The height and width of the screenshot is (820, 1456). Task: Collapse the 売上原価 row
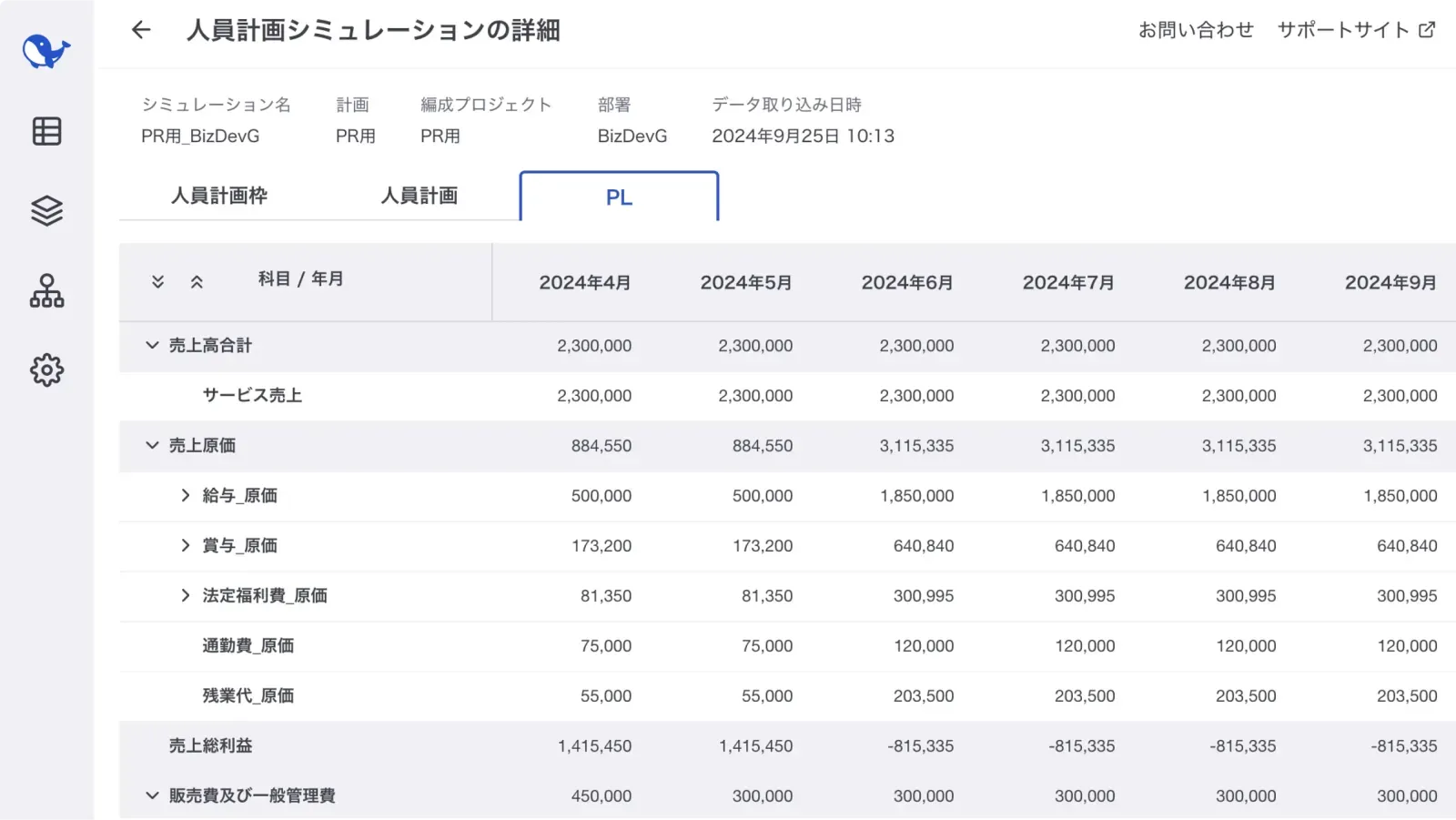pos(152,445)
